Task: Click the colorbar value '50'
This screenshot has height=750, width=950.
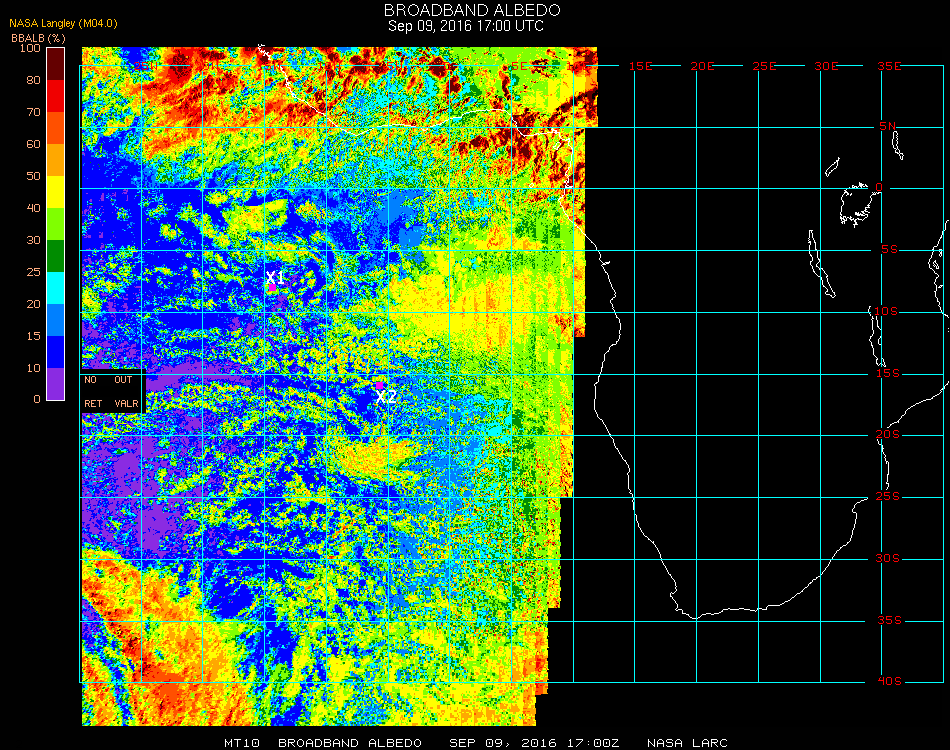Action: [33, 176]
